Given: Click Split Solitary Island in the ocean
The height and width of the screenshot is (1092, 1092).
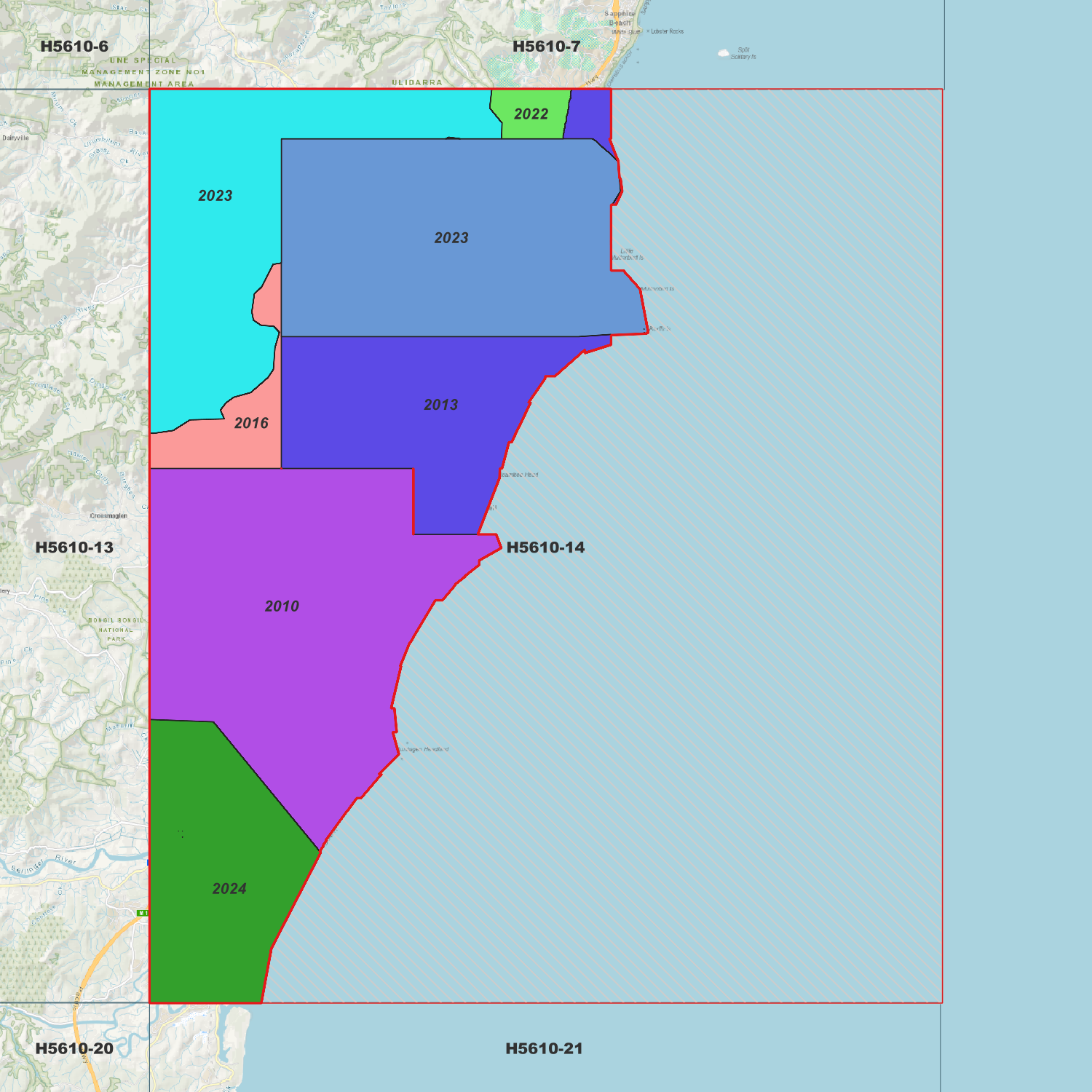Looking at the screenshot, I should pos(742,53).
